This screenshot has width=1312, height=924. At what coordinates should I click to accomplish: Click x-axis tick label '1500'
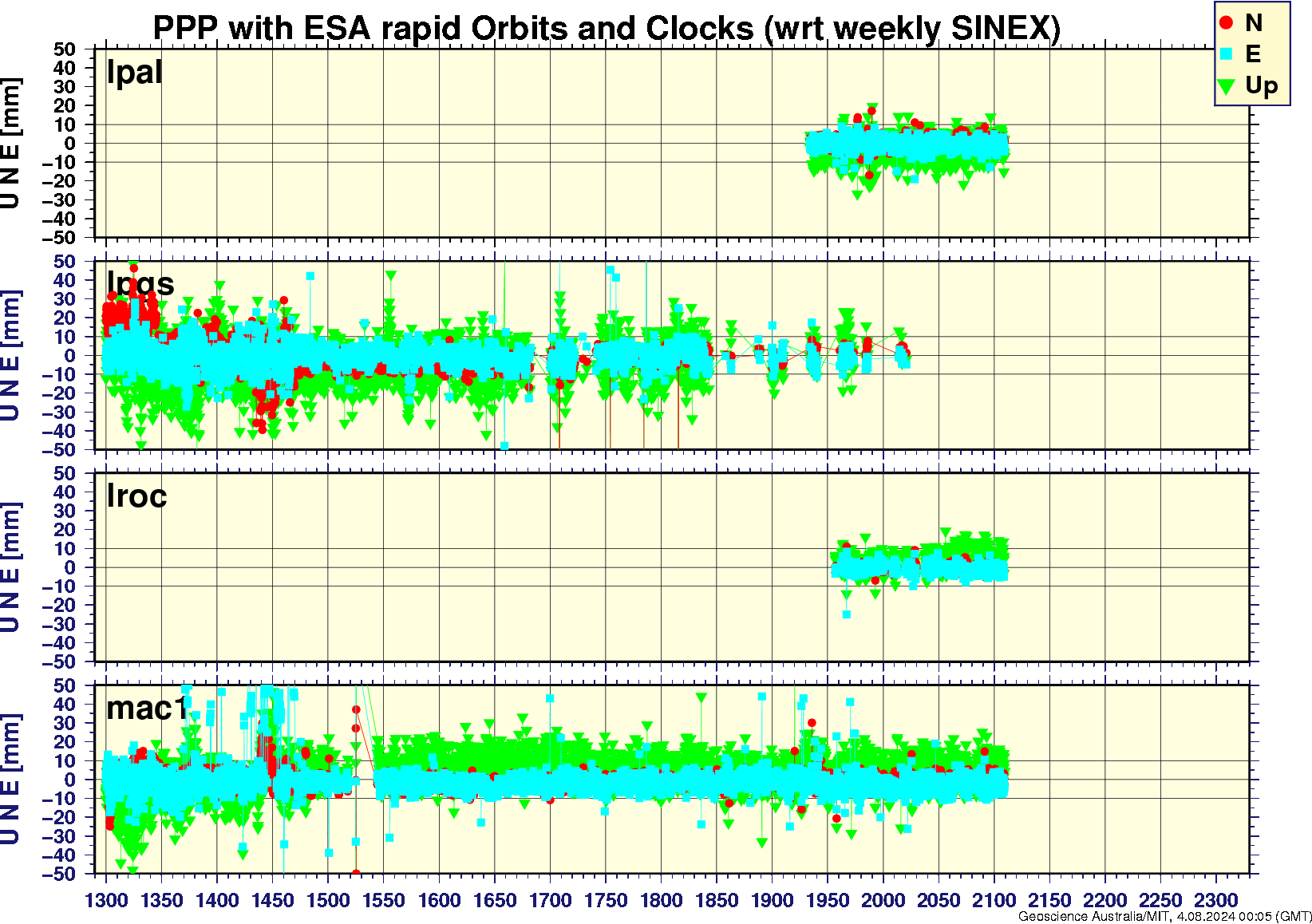[328, 901]
